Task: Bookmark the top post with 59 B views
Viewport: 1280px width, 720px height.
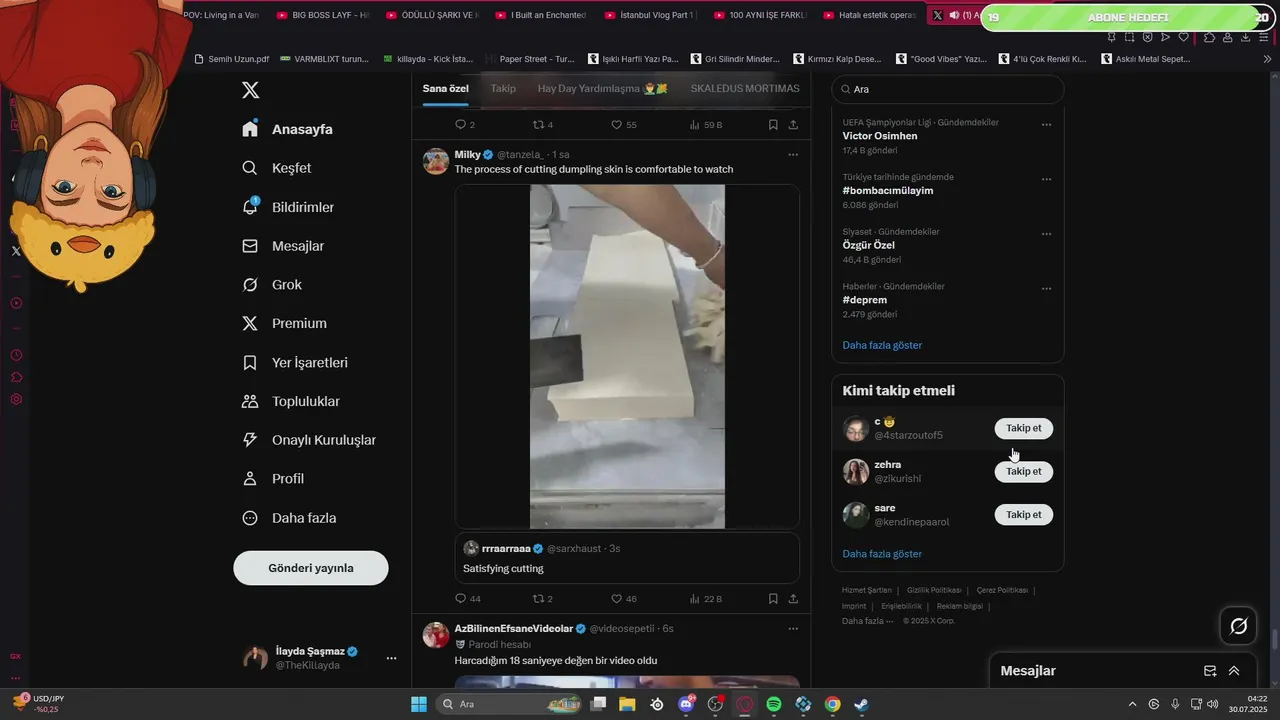Action: [773, 125]
